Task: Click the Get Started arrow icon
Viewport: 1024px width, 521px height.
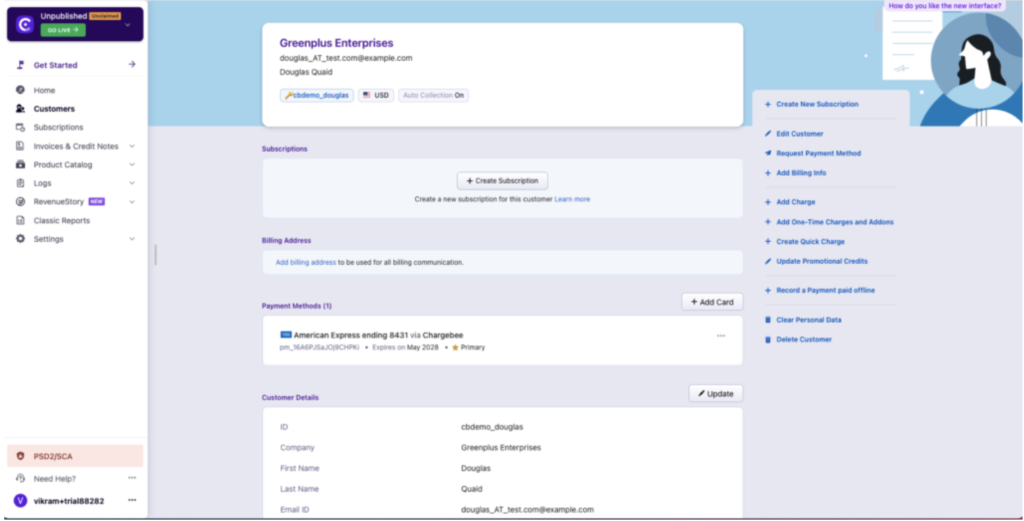Action: pyautogui.click(x=132, y=65)
